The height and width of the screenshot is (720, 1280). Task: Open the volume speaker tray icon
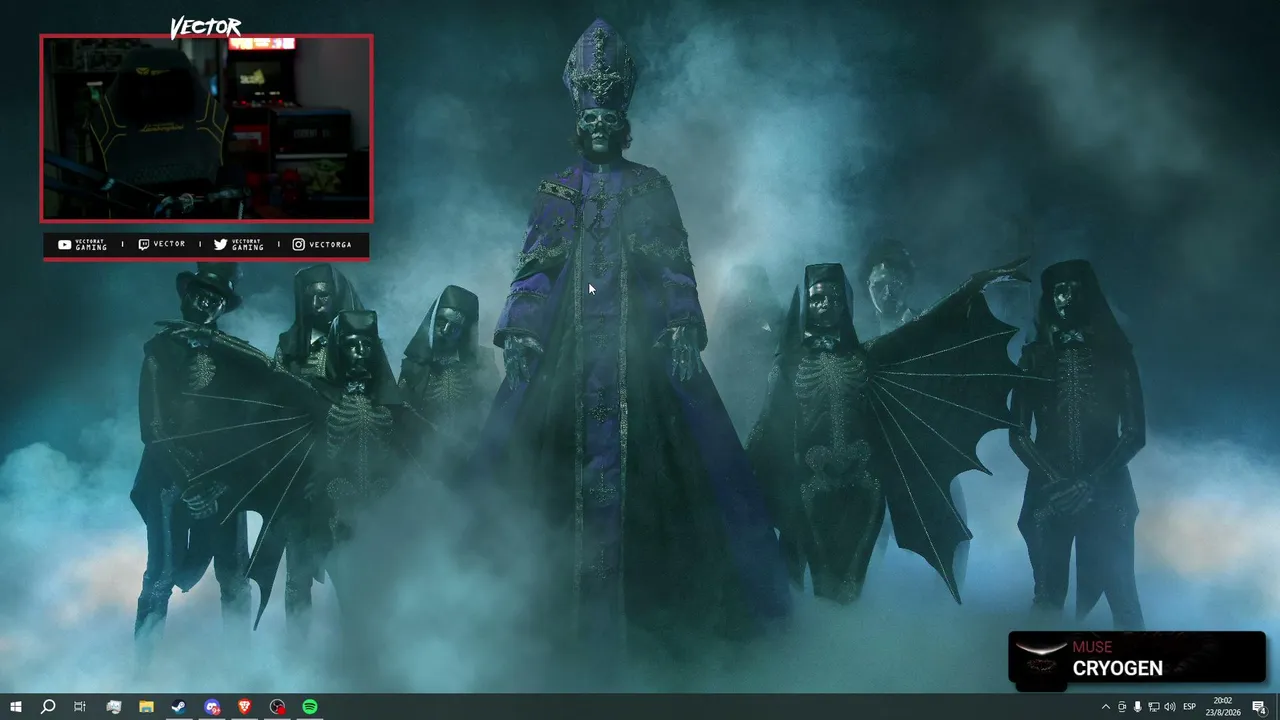click(1169, 707)
